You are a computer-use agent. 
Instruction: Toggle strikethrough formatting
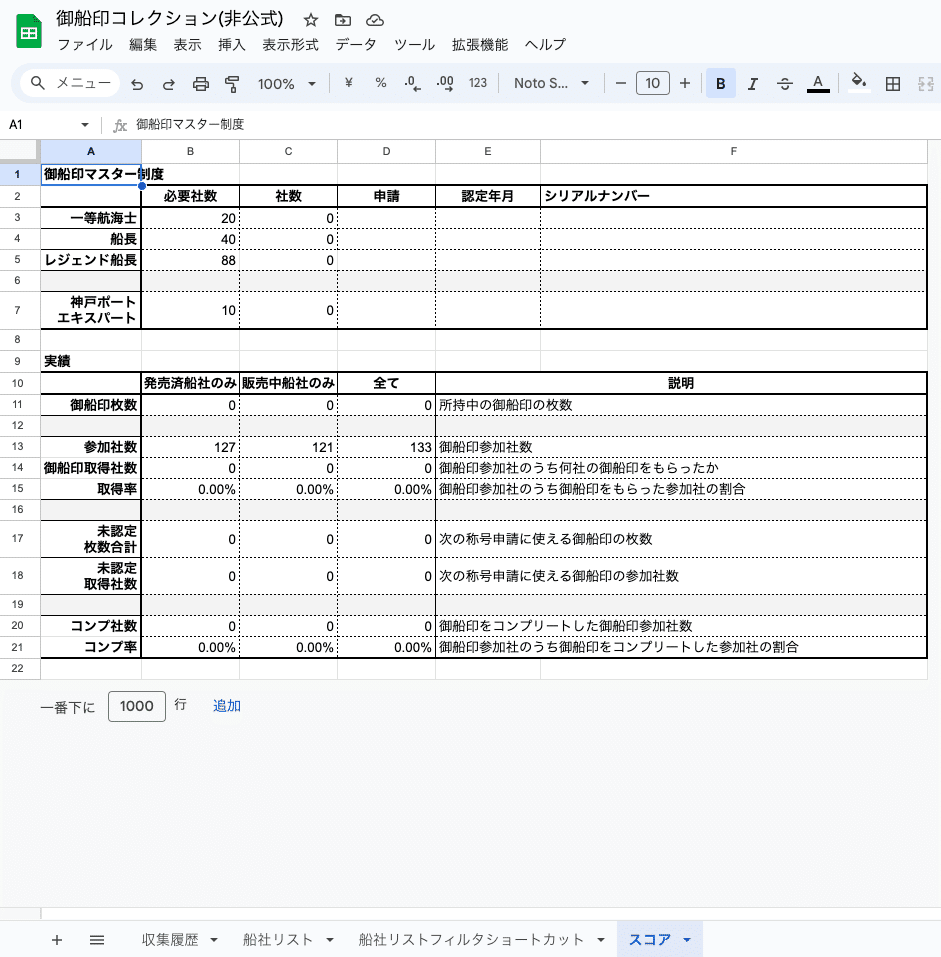click(x=785, y=83)
